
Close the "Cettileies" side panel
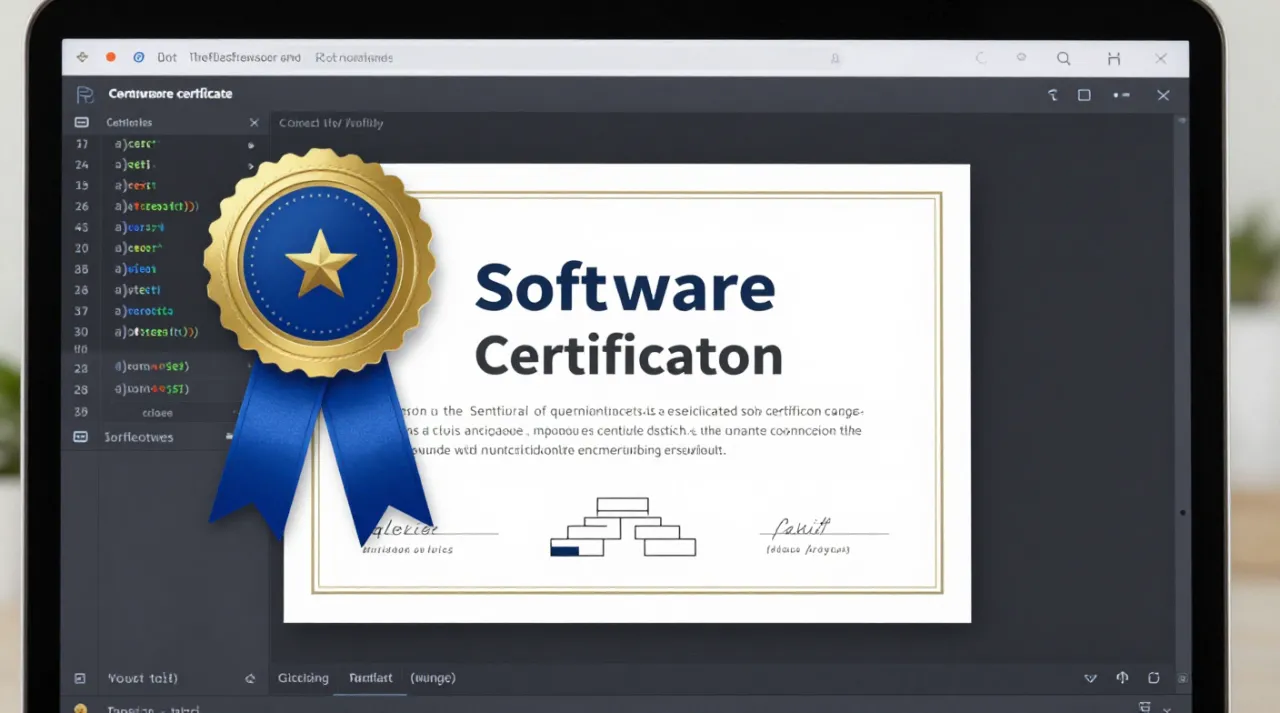pos(254,122)
